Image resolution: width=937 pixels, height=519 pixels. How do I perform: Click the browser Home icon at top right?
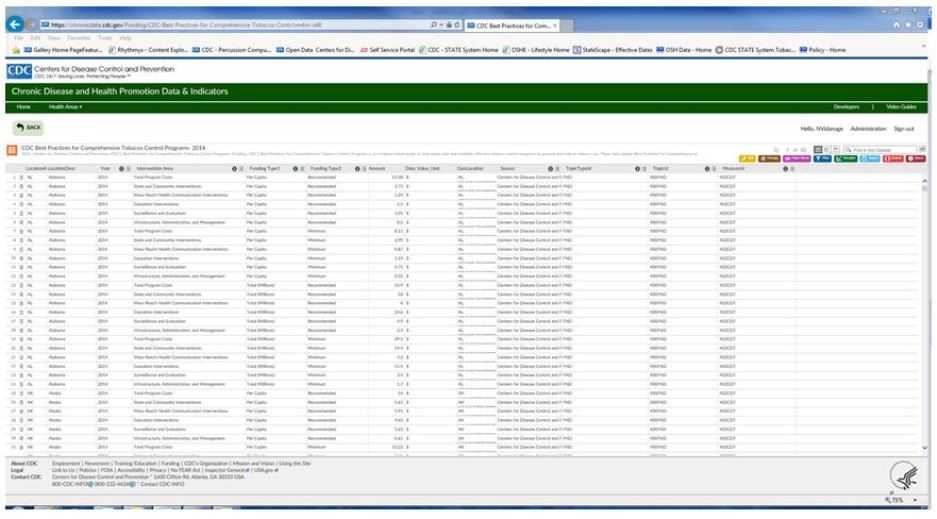[x=895, y=24]
